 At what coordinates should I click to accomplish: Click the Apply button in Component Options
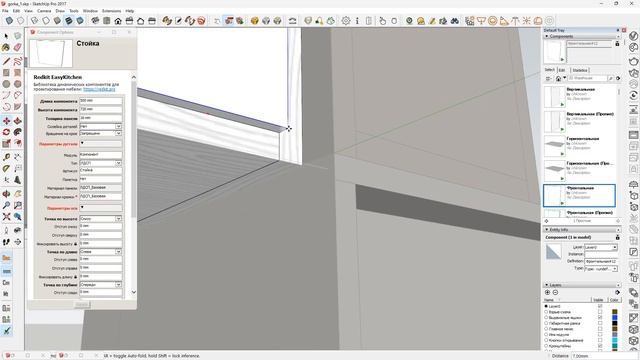point(82,304)
